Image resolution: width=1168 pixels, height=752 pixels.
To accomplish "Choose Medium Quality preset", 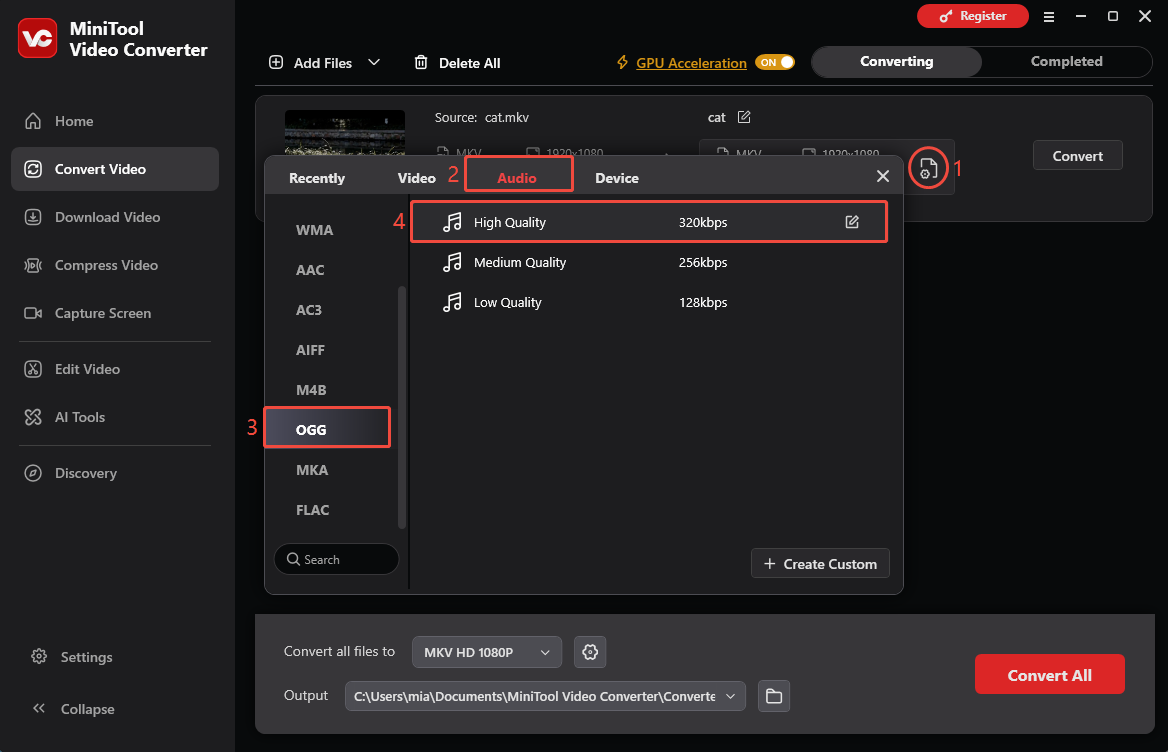I will pos(649,262).
